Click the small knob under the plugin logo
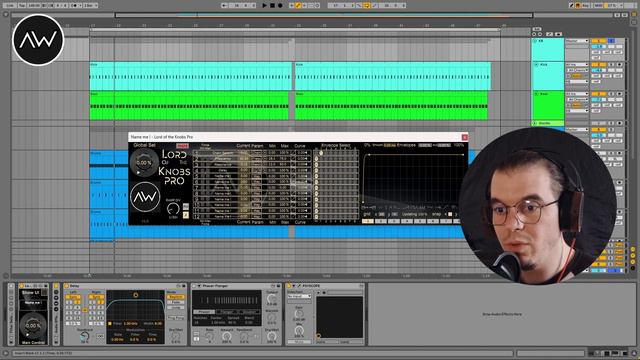 173,209
